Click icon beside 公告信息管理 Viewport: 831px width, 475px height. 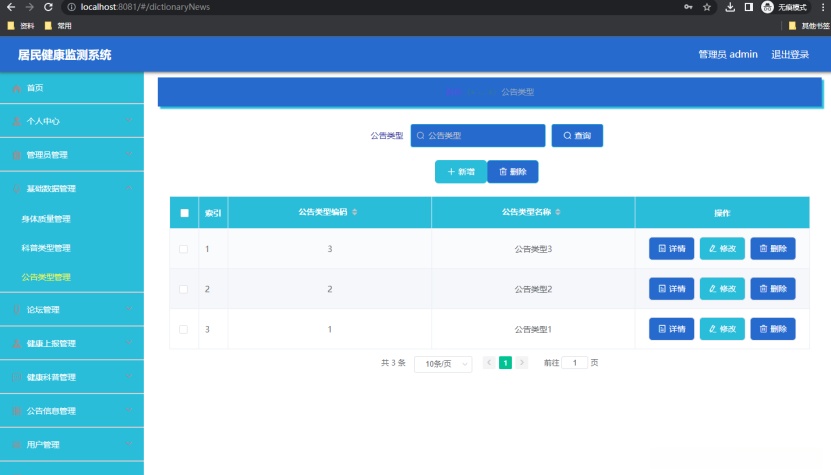click(17, 411)
